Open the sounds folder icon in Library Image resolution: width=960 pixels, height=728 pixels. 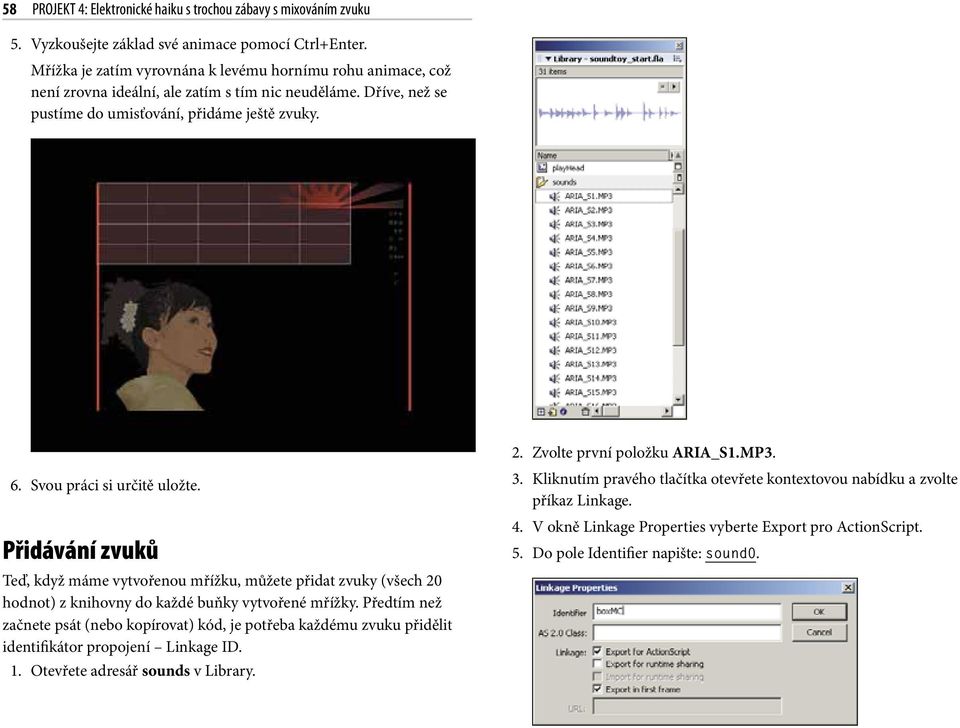click(x=542, y=182)
